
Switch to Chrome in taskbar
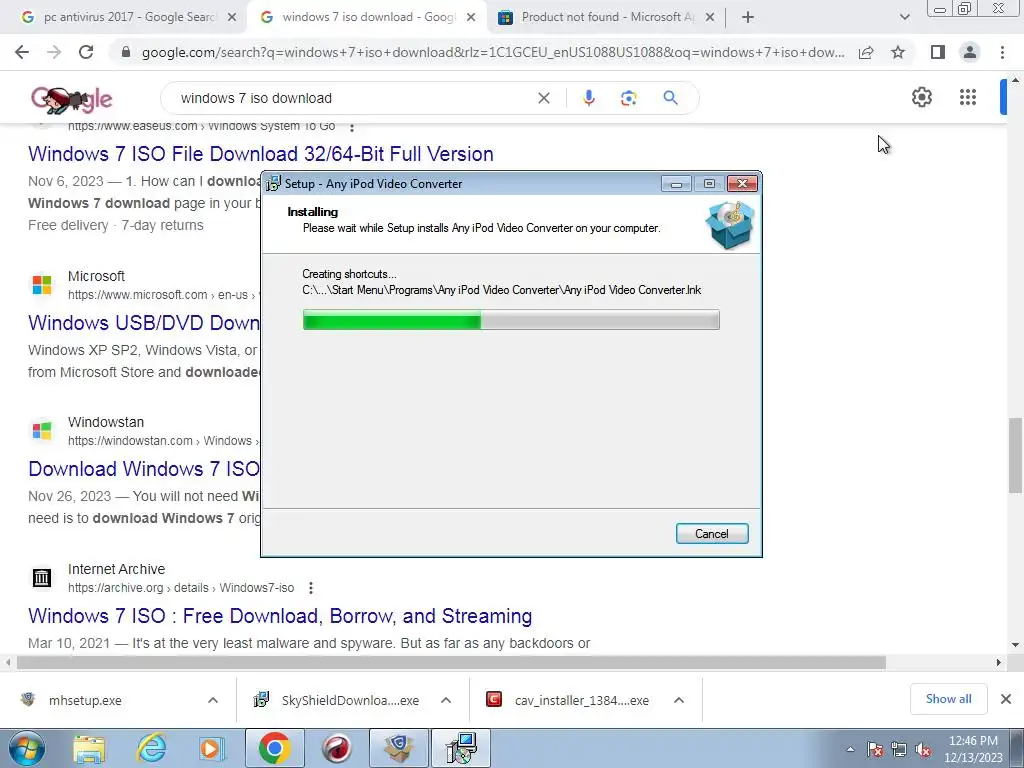tap(274, 748)
